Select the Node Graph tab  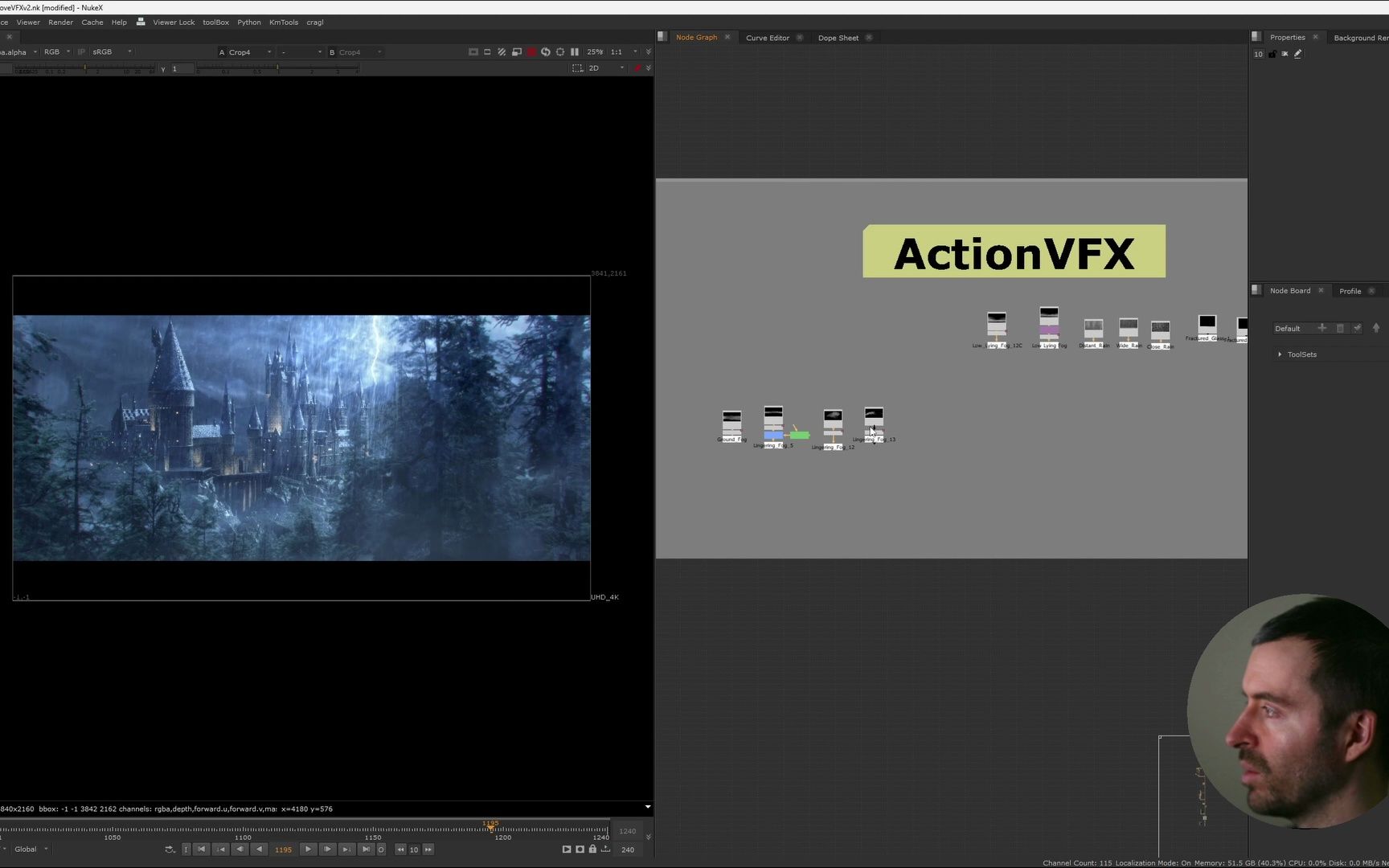pyautogui.click(x=696, y=38)
